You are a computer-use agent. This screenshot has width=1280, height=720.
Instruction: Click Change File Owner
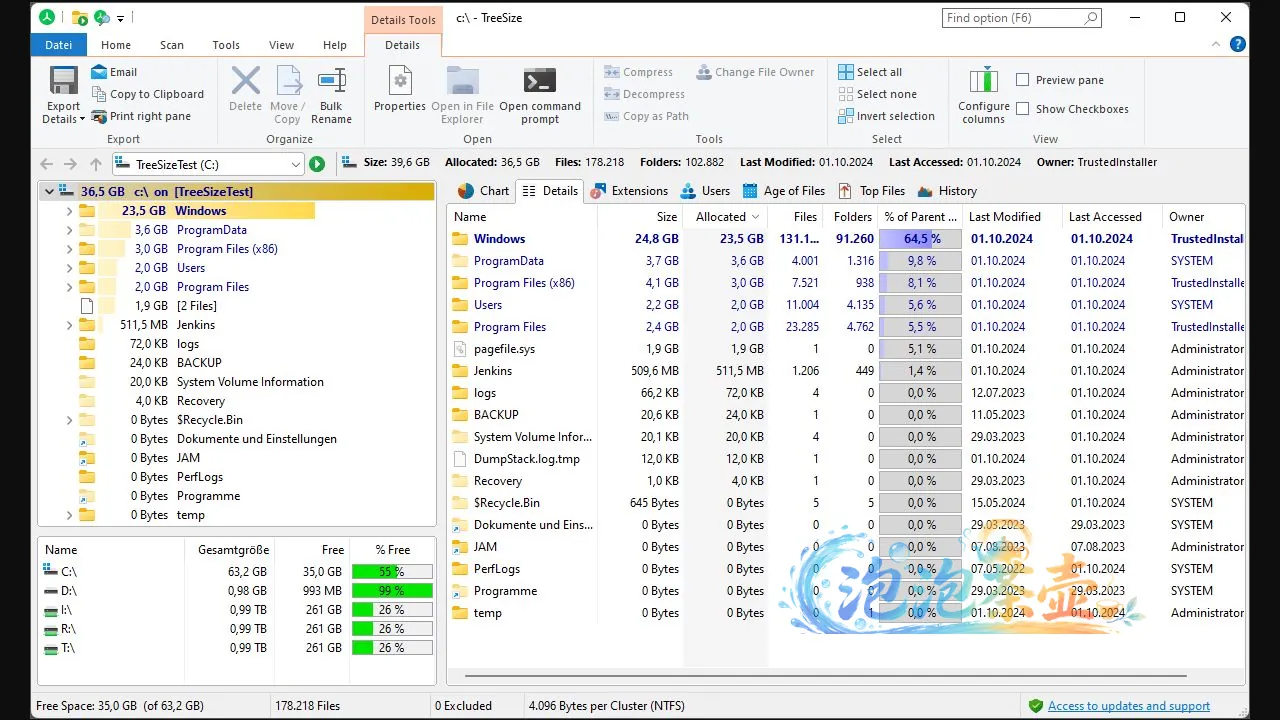[x=755, y=72]
